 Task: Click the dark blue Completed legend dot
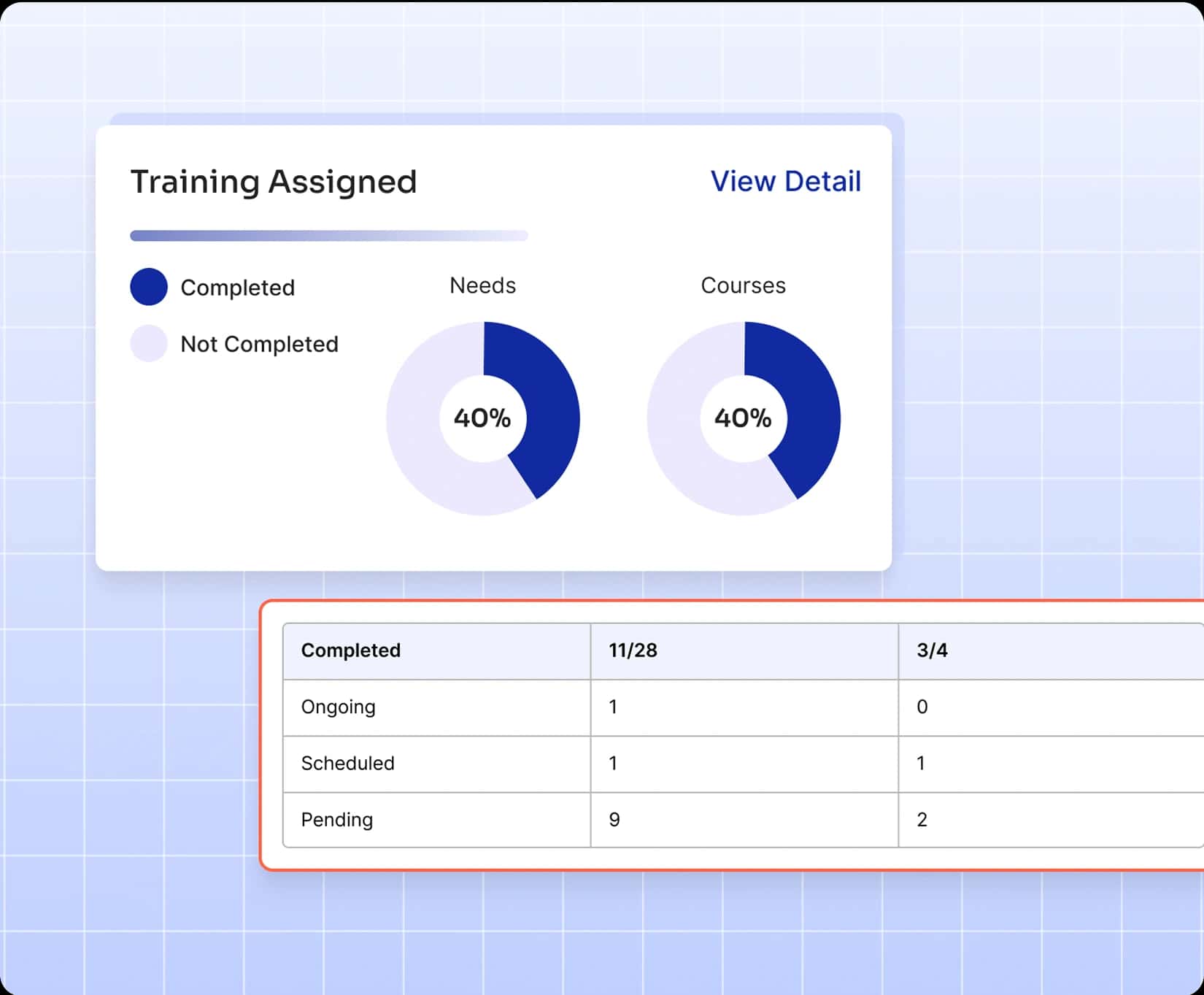(x=149, y=287)
